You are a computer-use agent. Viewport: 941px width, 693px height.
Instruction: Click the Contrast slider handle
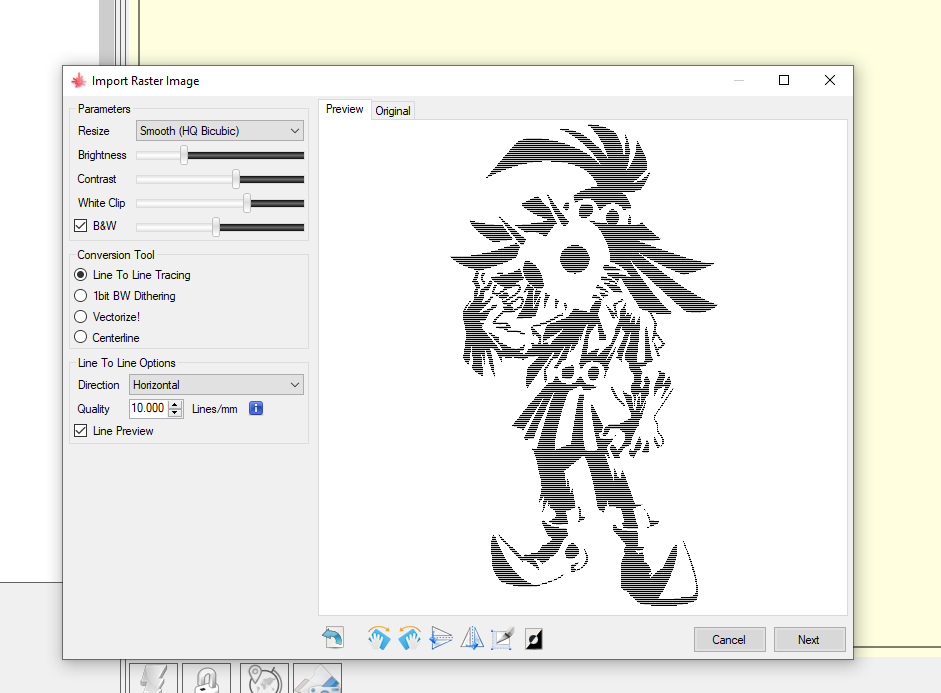[236, 179]
